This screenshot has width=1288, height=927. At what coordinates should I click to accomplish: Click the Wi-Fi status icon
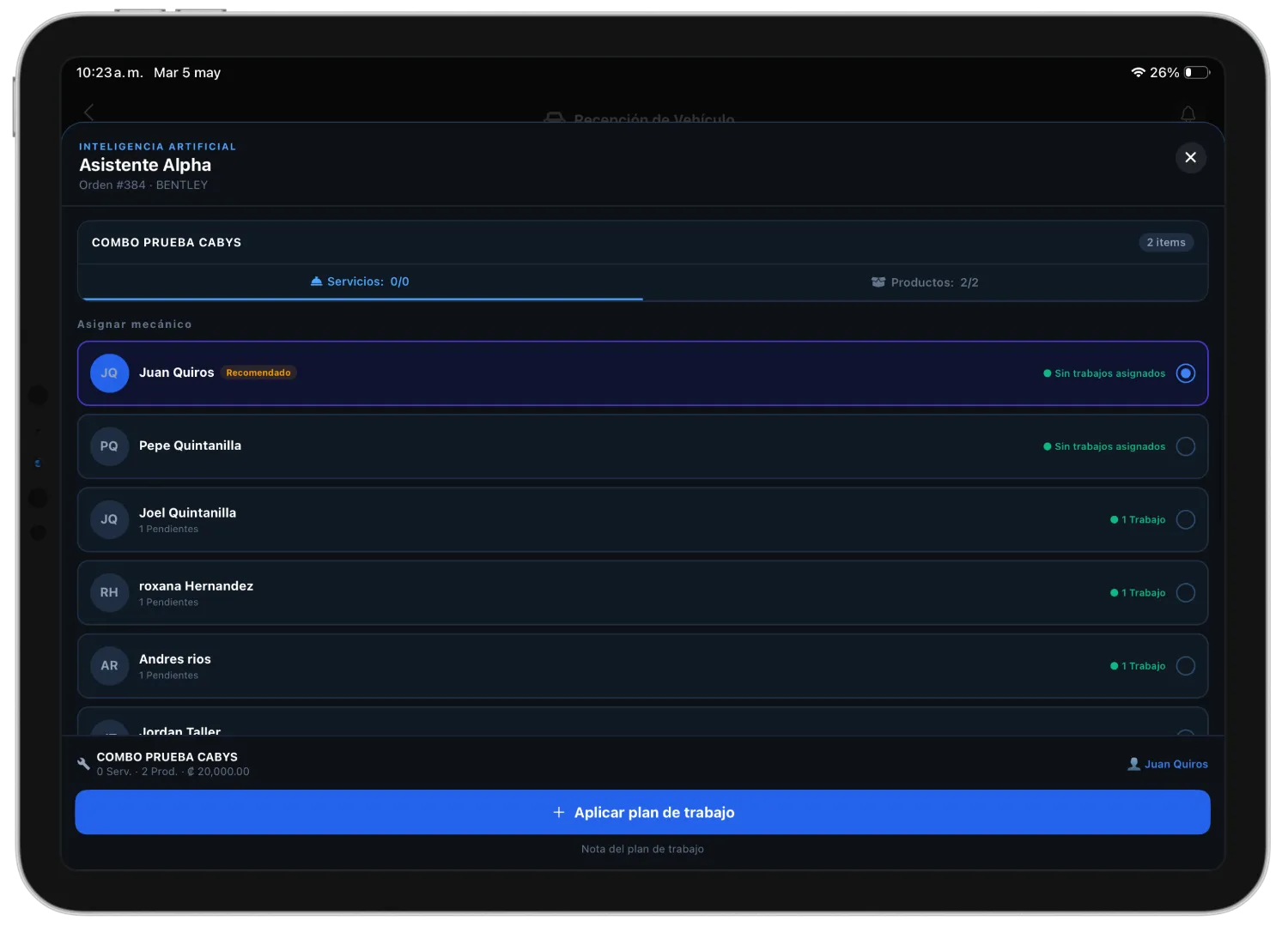[x=1138, y=72]
